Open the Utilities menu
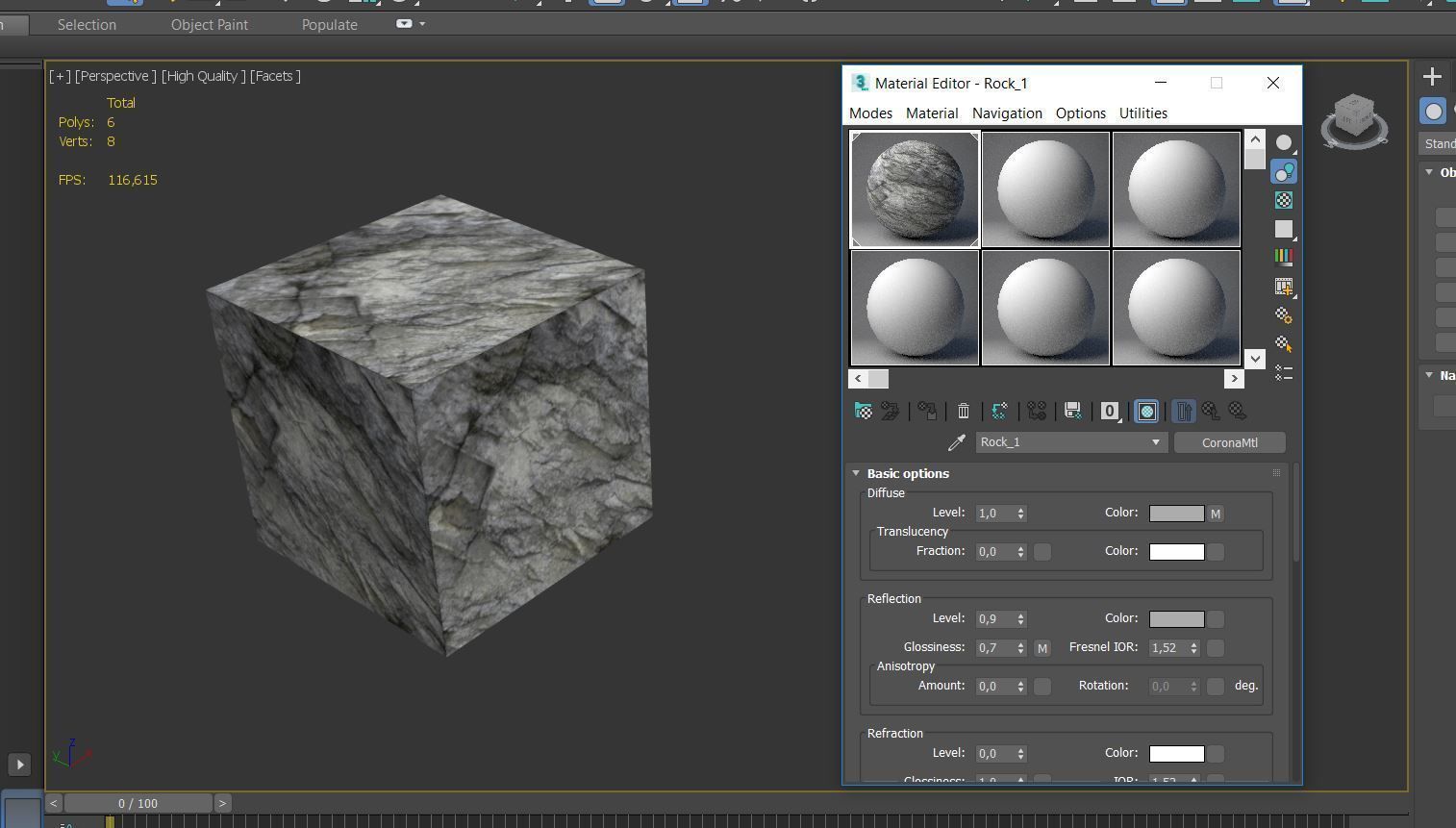 [x=1143, y=113]
